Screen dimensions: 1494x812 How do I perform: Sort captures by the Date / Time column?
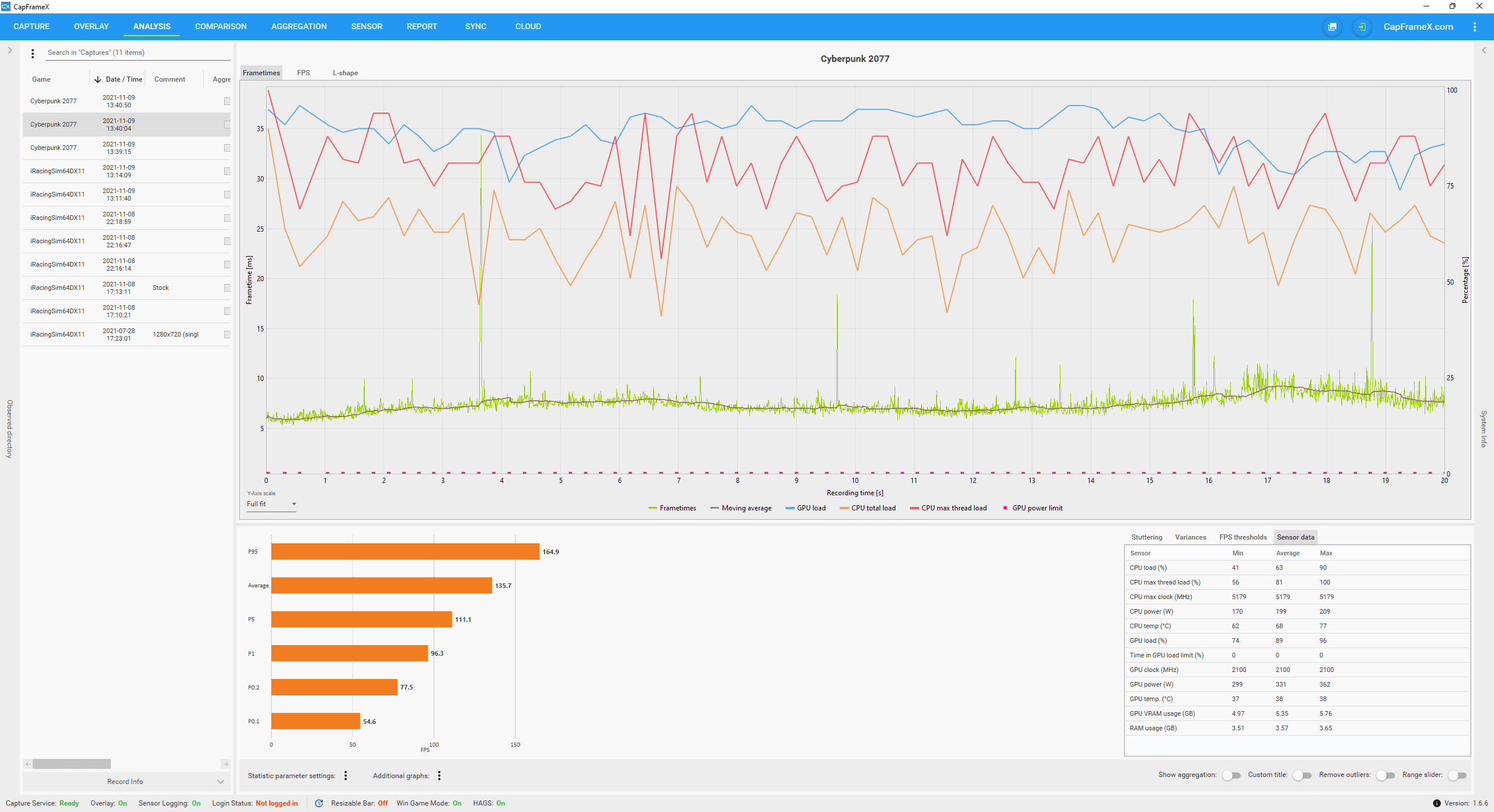123,79
